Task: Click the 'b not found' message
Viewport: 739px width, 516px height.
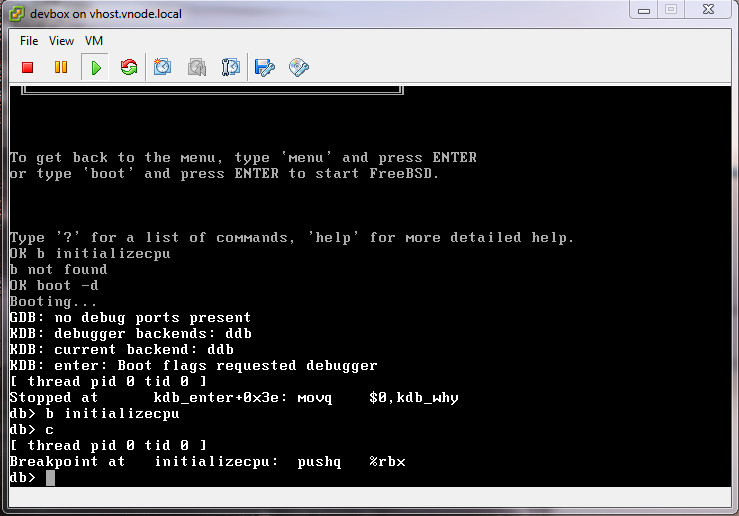Action: point(58,270)
